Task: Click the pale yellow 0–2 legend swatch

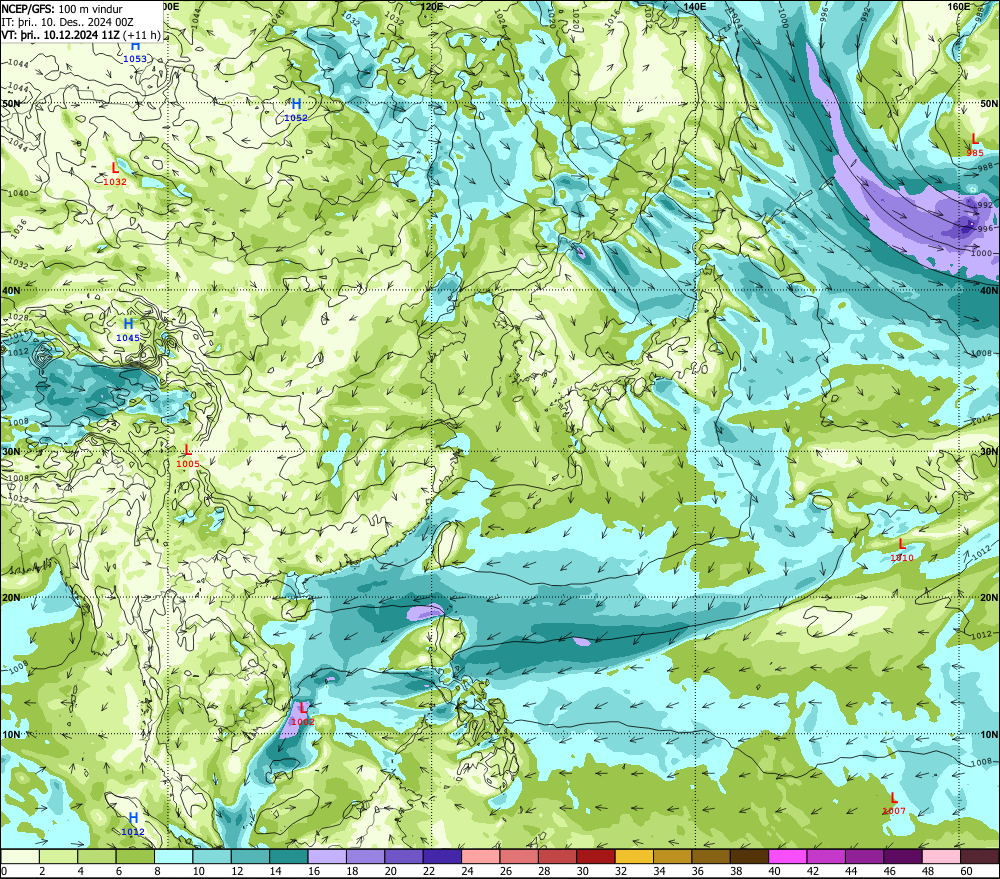Action: point(20,856)
